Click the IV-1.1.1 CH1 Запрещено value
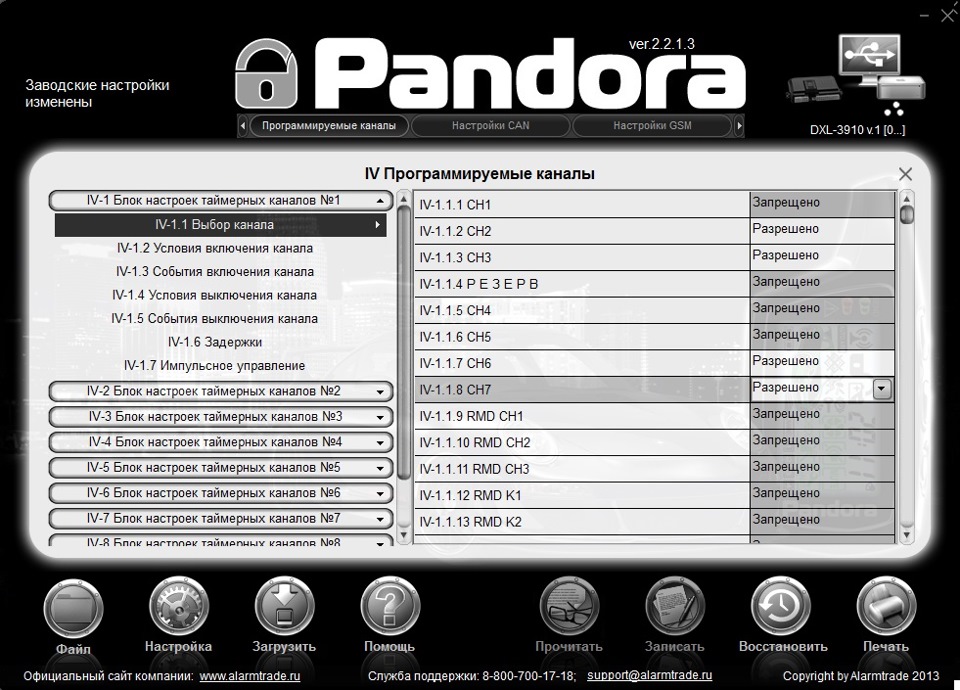This screenshot has width=960, height=690. click(822, 203)
